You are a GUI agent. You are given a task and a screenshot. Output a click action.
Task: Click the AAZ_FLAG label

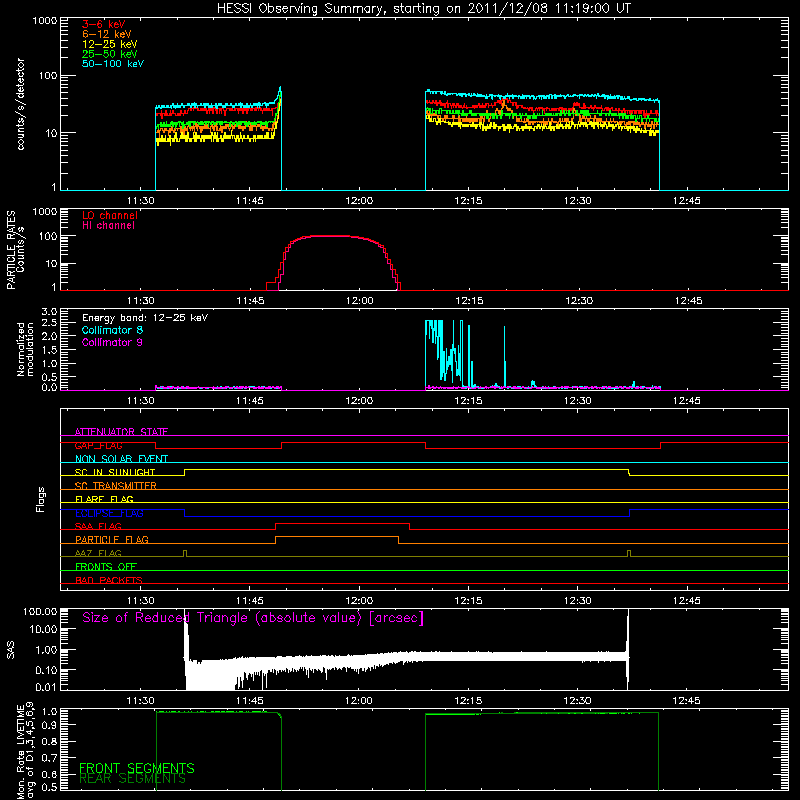pyautogui.click(x=98, y=553)
